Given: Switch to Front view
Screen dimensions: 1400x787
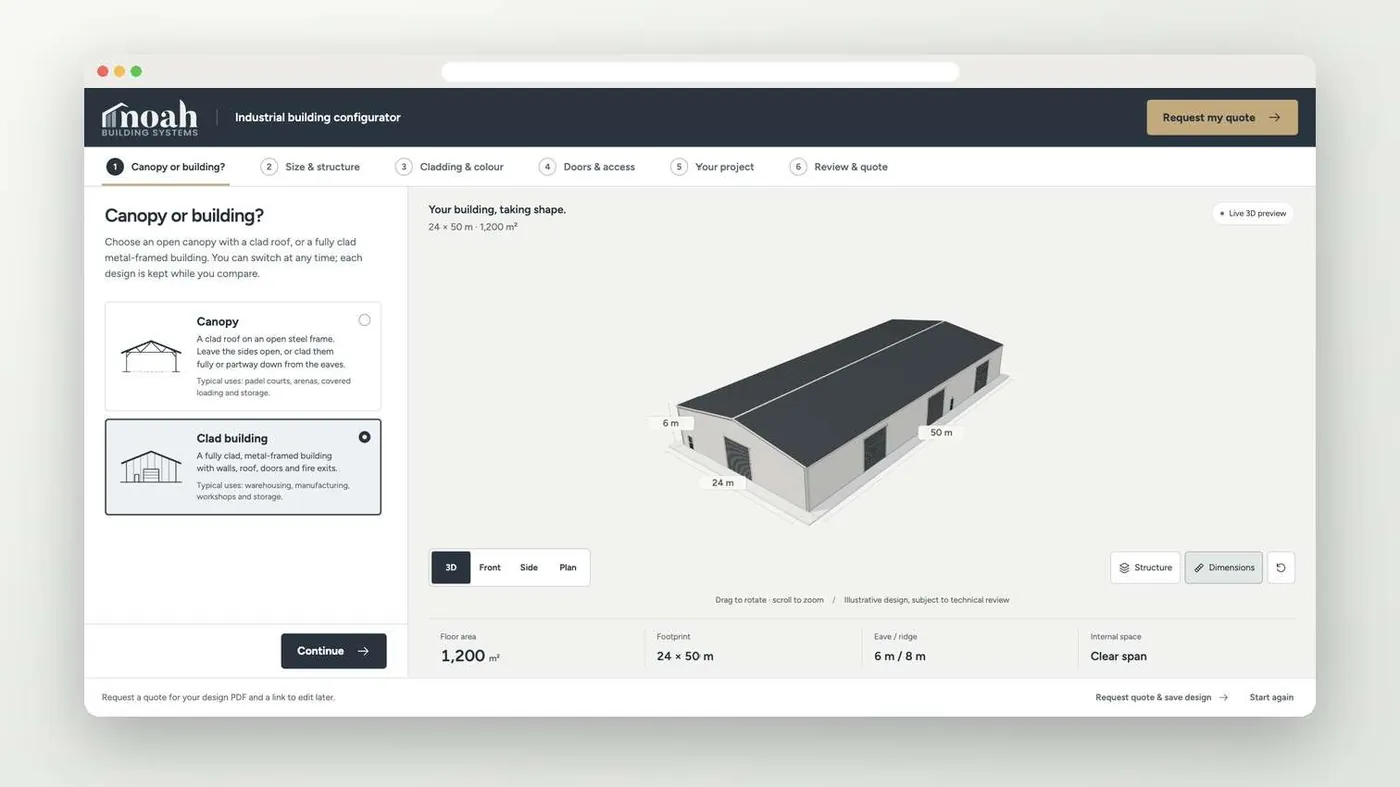Looking at the screenshot, I should [490, 568].
